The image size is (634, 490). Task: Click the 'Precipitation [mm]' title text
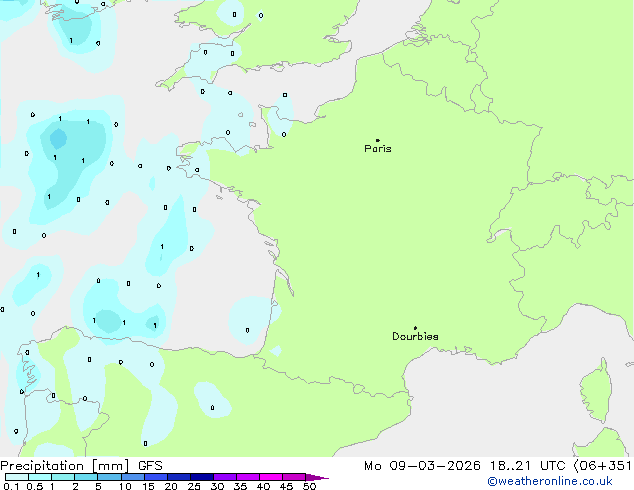pyautogui.click(x=65, y=466)
